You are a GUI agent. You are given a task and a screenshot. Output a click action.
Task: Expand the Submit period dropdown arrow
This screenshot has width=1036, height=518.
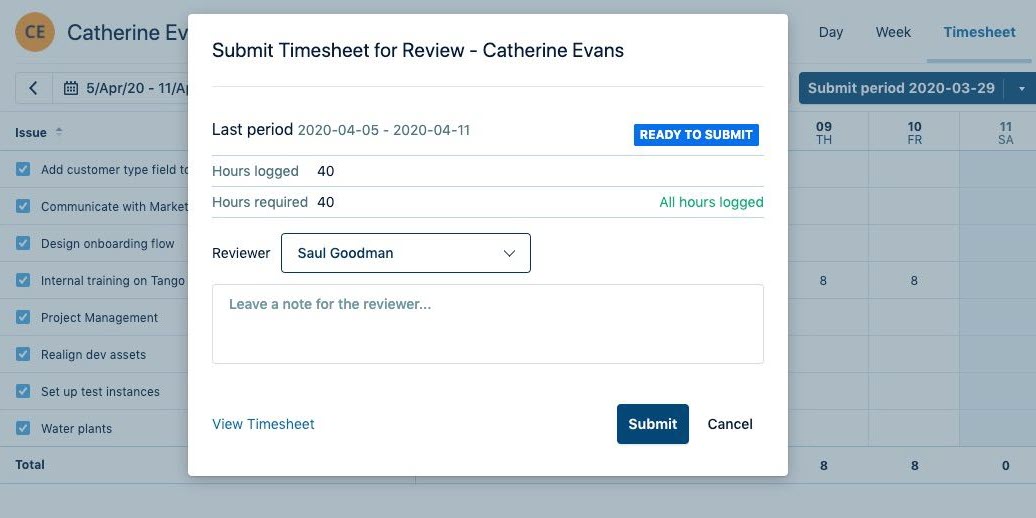tap(1021, 88)
